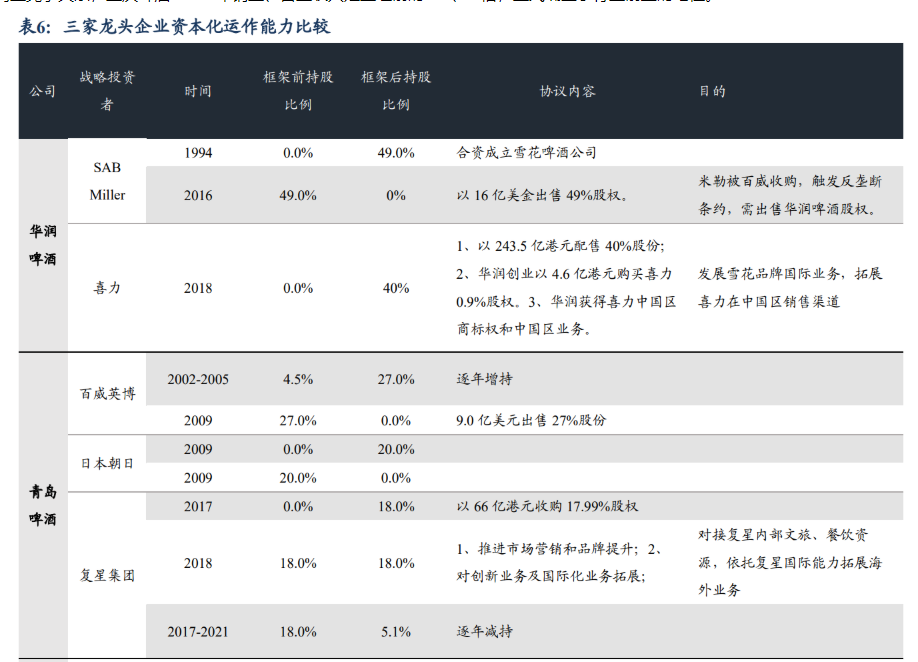Viewport: 918px width, 662px height.
Task: Select the 青岛啤酒 company cell
Action: (43, 505)
